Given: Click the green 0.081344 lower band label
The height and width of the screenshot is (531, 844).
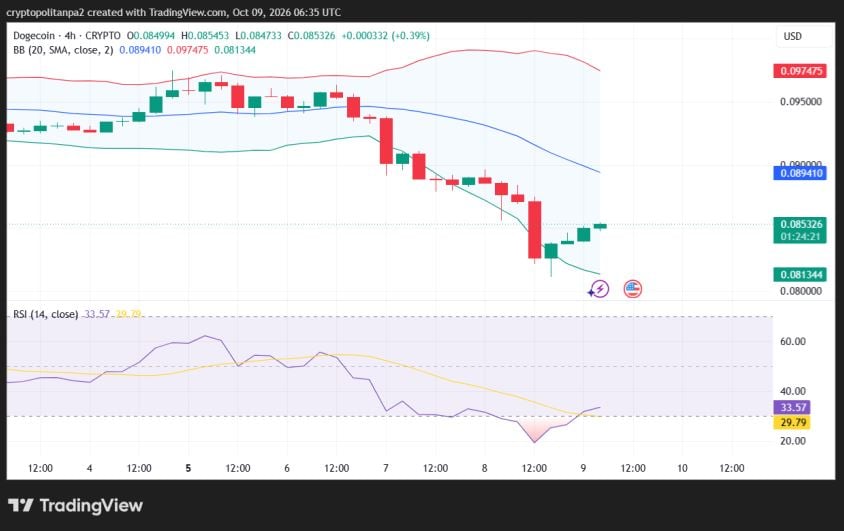Looking at the screenshot, I should pos(800,275).
